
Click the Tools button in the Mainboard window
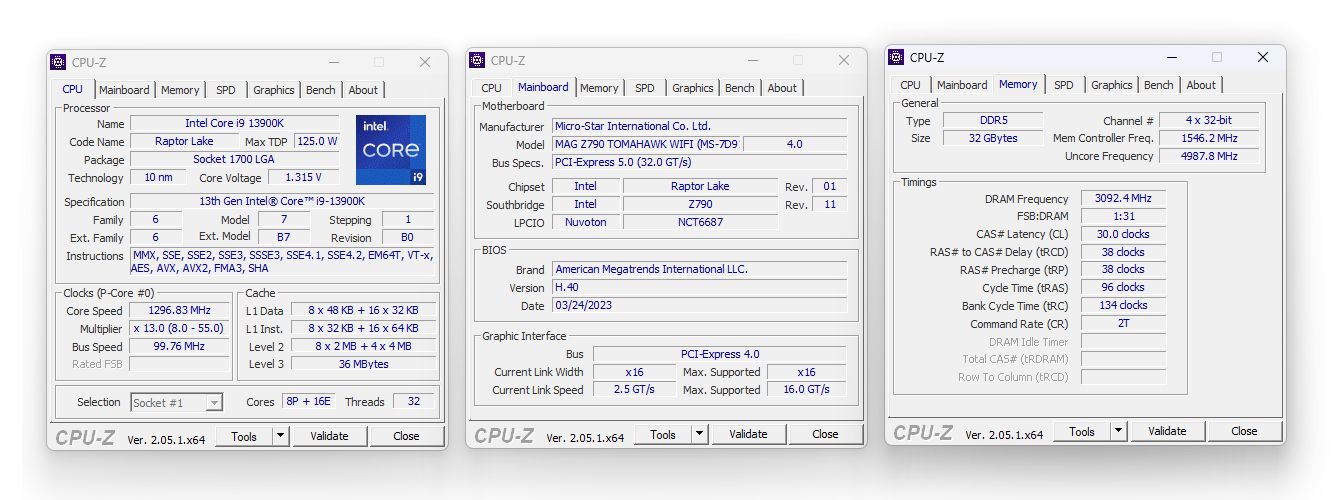tap(663, 434)
